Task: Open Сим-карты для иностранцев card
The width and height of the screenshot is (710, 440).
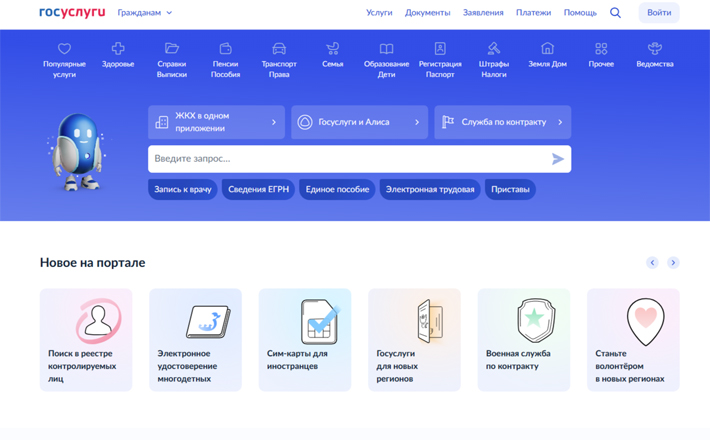Action: [305, 340]
